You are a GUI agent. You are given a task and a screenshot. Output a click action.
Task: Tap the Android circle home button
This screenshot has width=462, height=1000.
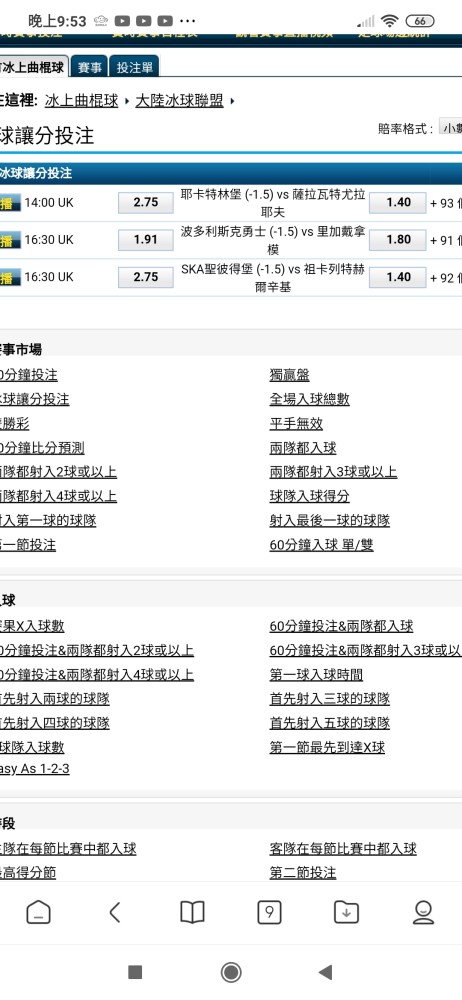(231, 971)
